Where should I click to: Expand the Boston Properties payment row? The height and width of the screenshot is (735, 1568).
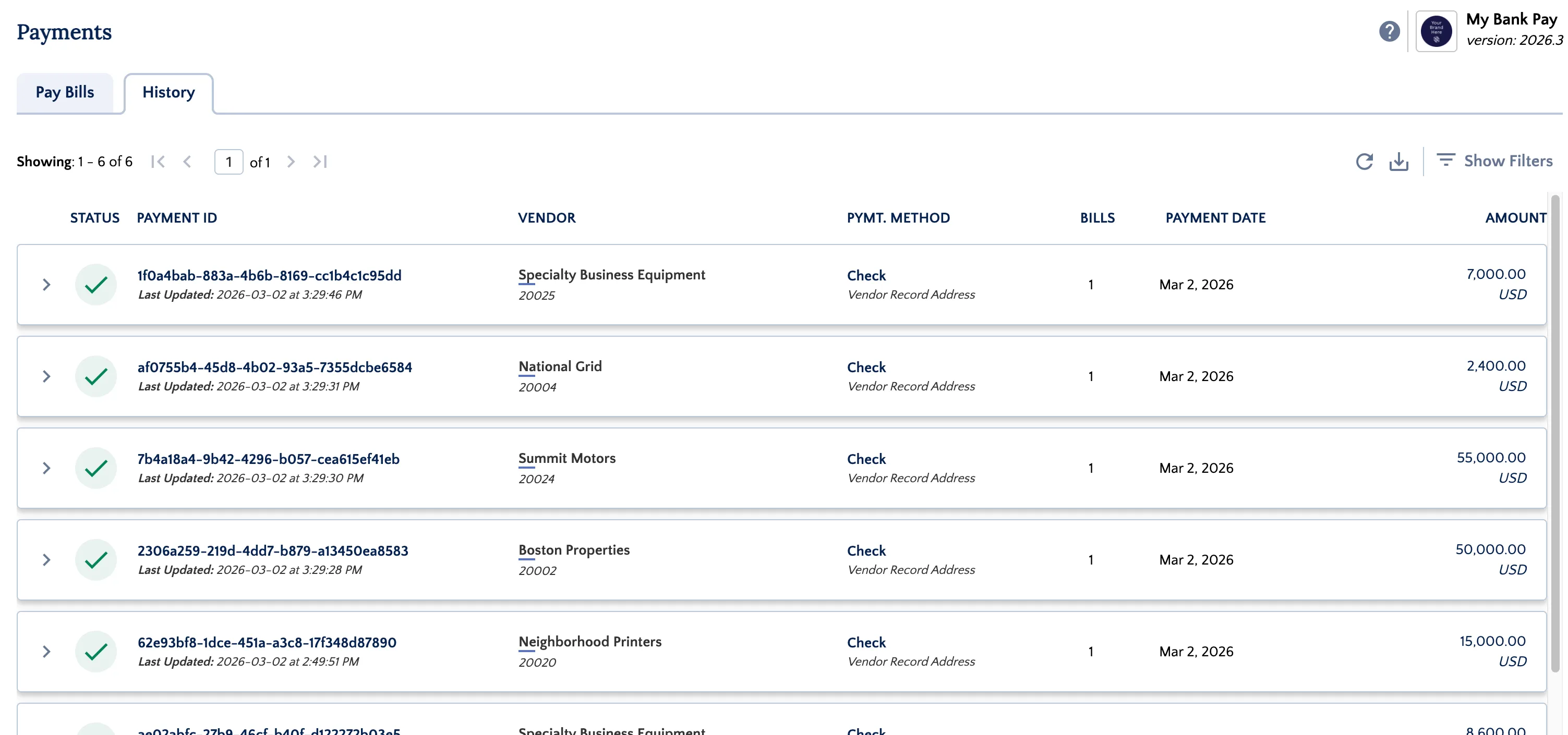coord(46,560)
